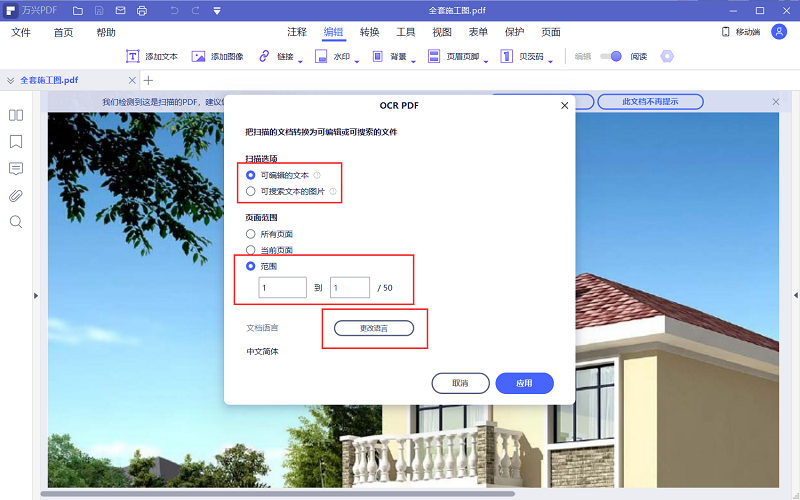Select the 所有页面 radio option
Image resolution: width=800 pixels, height=500 pixels.
[251, 234]
